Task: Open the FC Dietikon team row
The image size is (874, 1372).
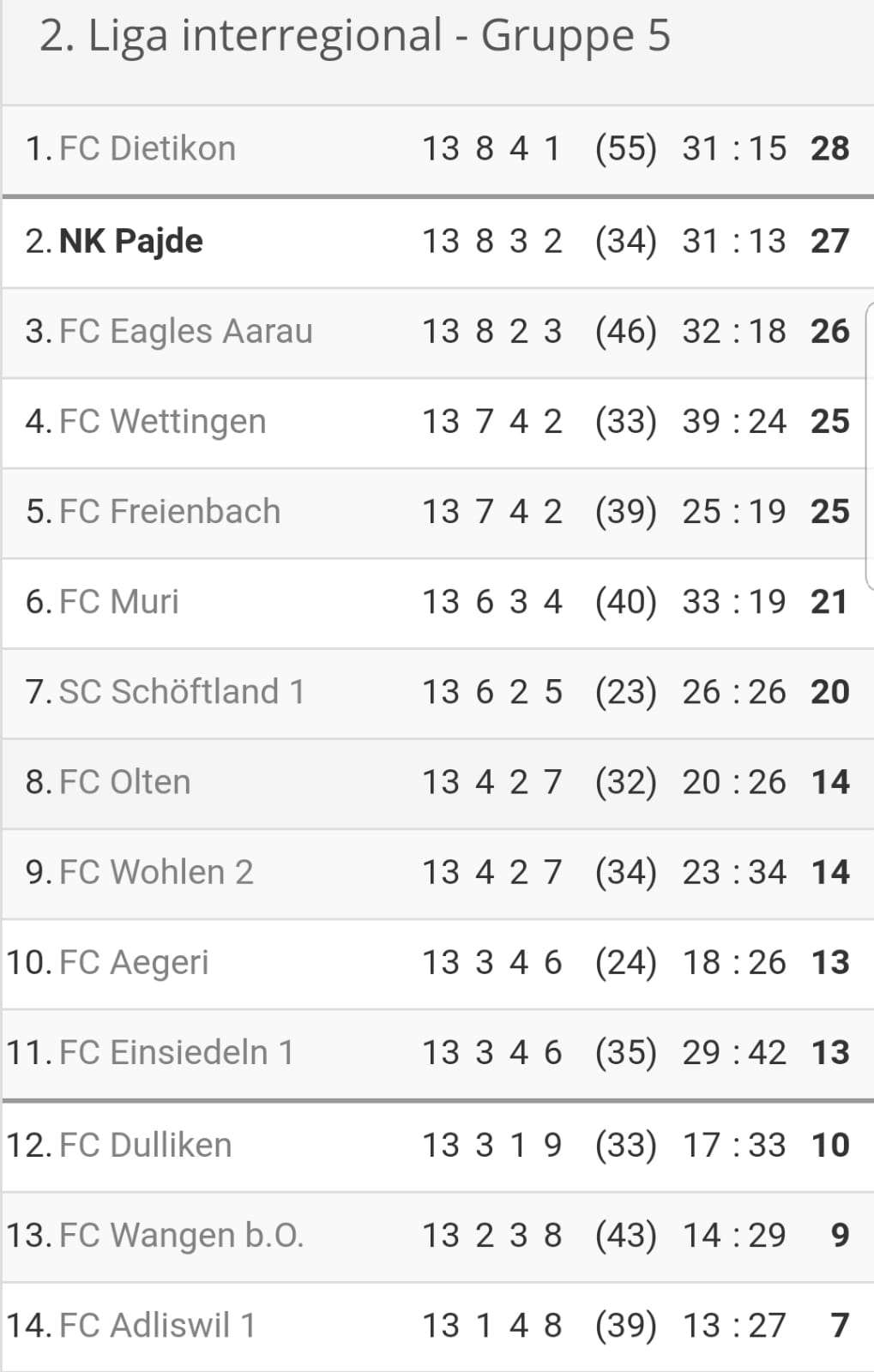Action: pos(437,149)
